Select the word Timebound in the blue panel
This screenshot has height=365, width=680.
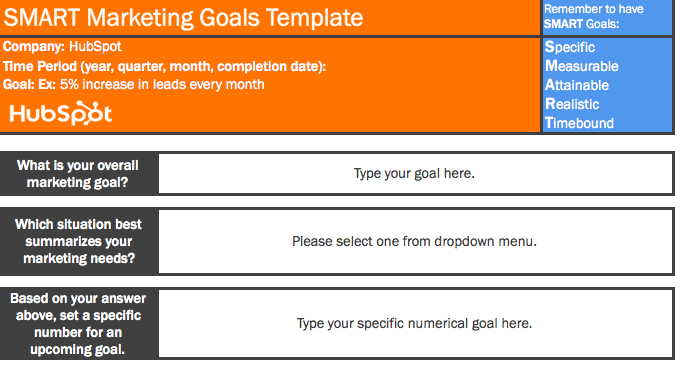579,123
